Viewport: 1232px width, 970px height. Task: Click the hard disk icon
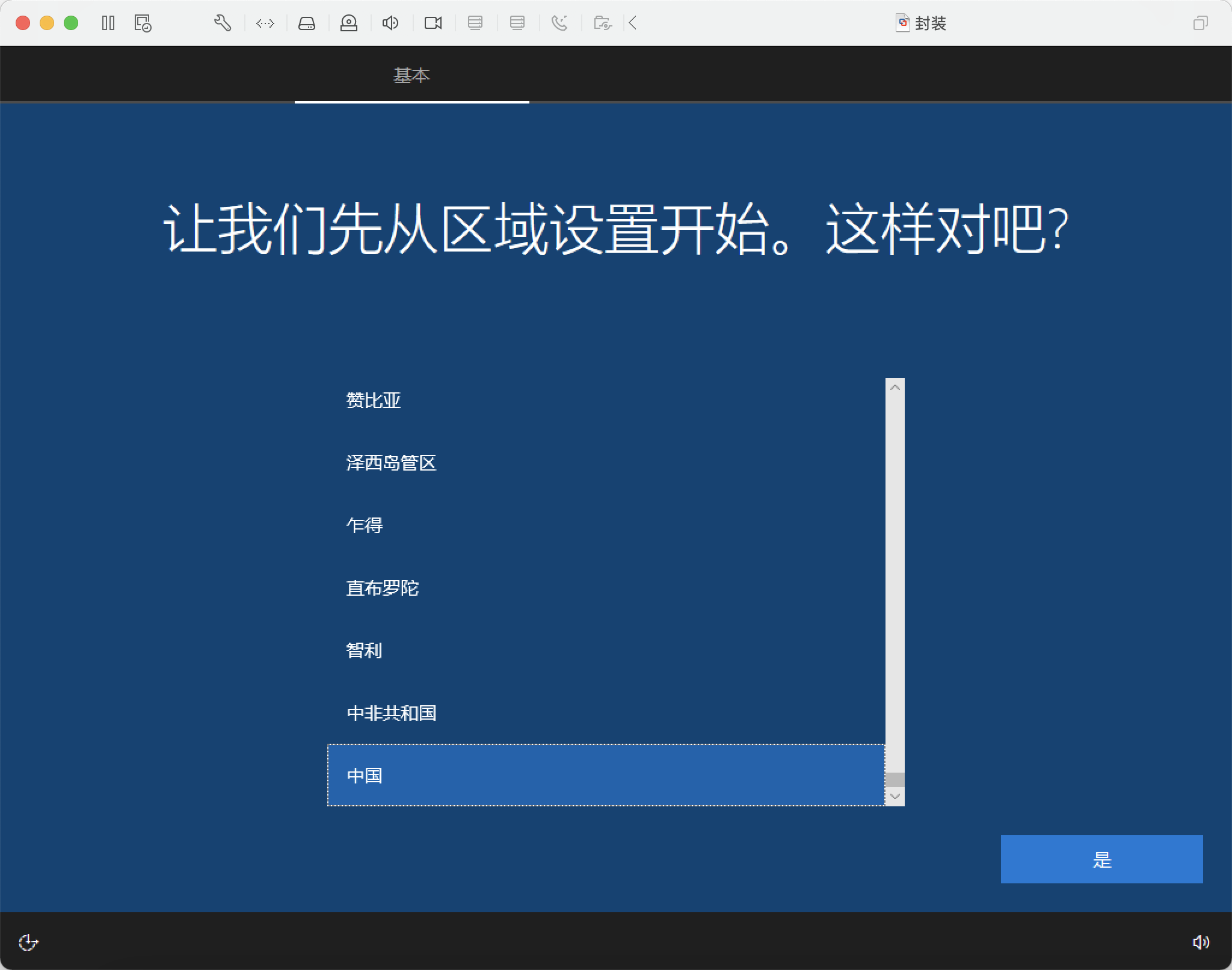pos(307,23)
